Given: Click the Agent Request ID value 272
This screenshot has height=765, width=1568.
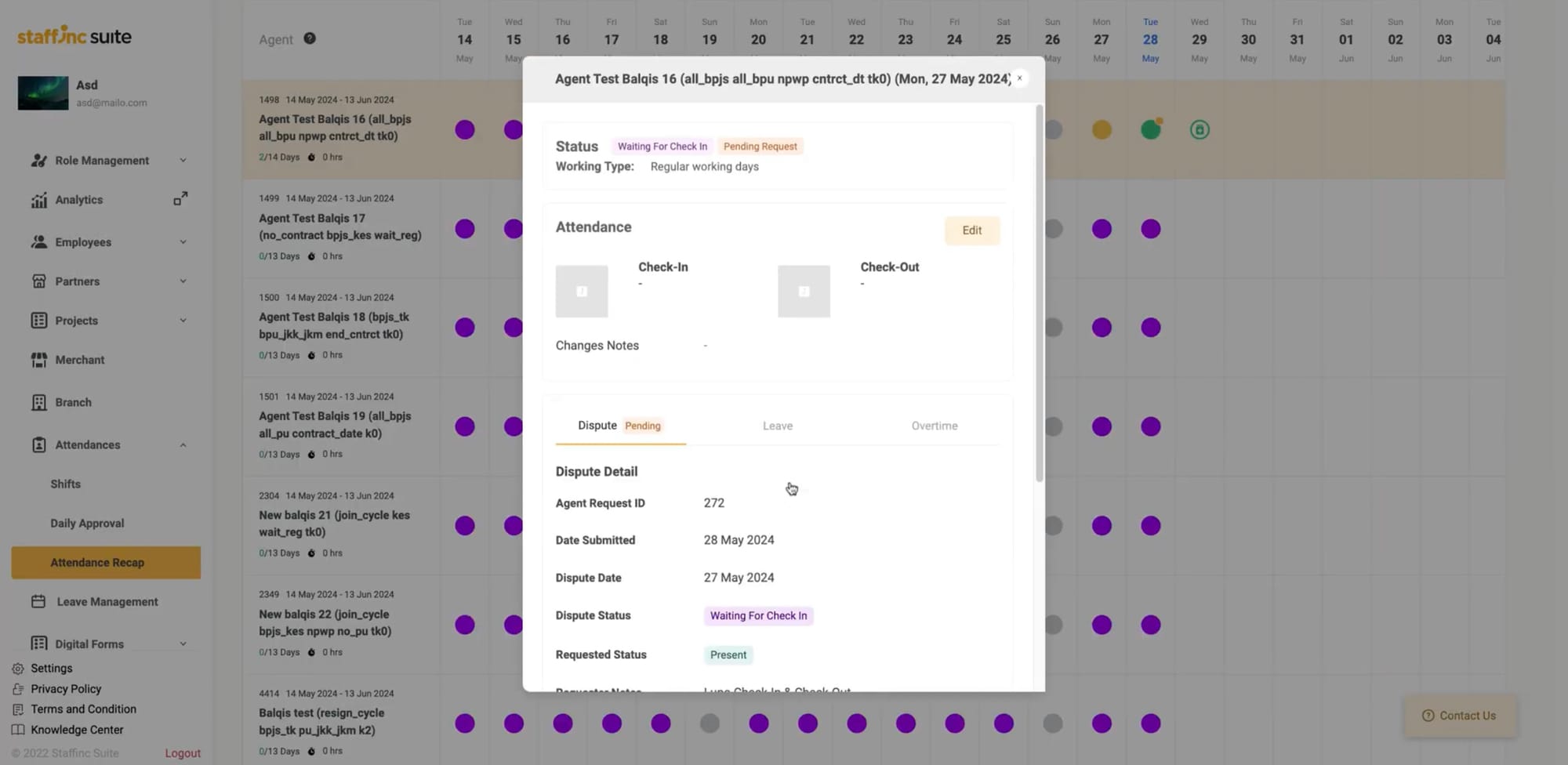Looking at the screenshot, I should (714, 503).
